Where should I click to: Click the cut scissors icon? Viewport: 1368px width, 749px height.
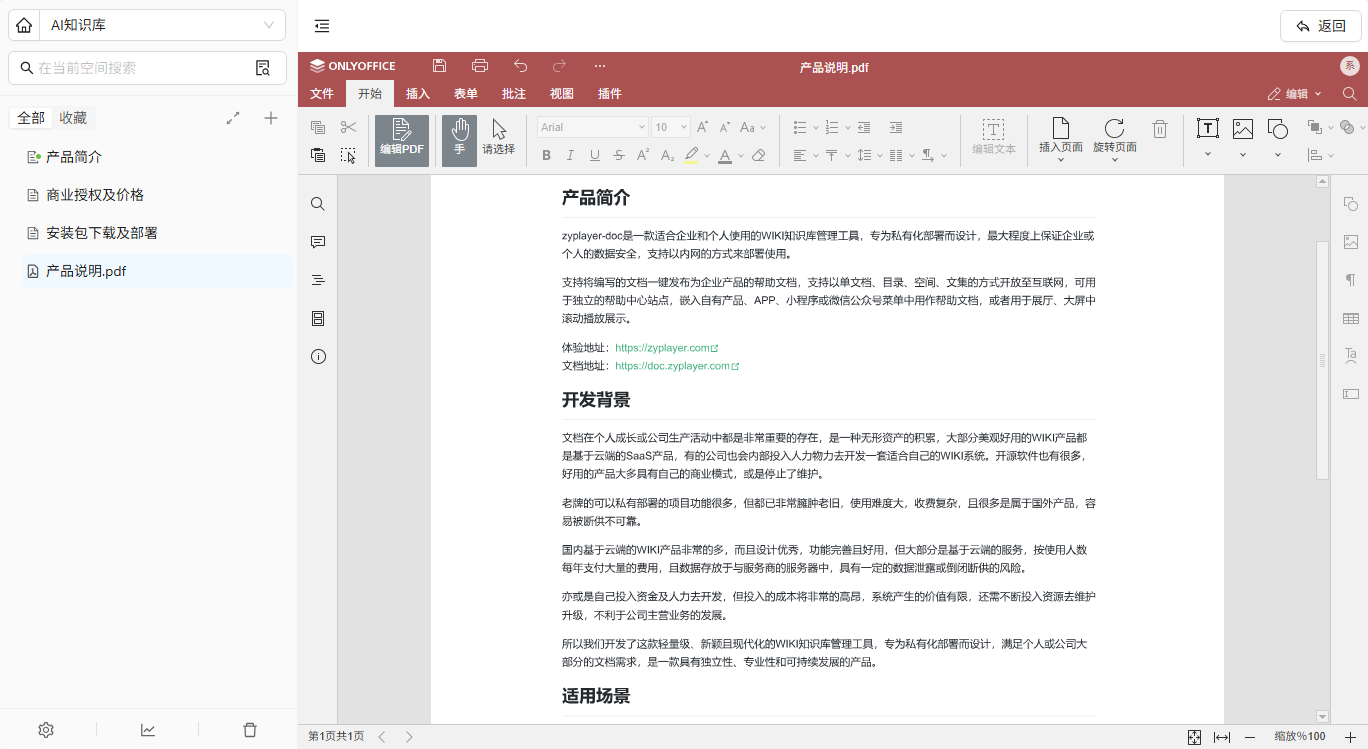(x=348, y=127)
